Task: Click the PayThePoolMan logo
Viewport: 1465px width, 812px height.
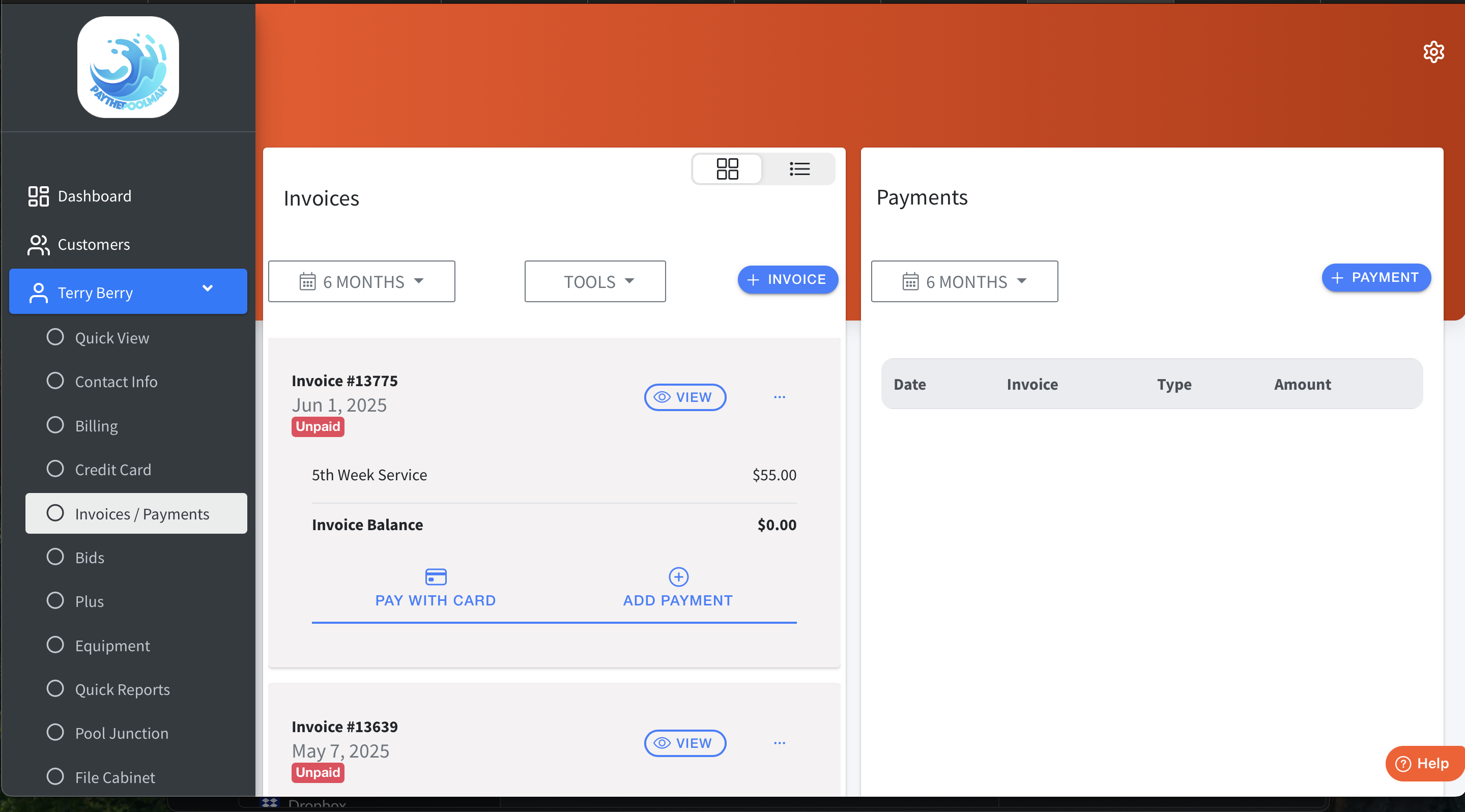Action: click(x=128, y=67)
